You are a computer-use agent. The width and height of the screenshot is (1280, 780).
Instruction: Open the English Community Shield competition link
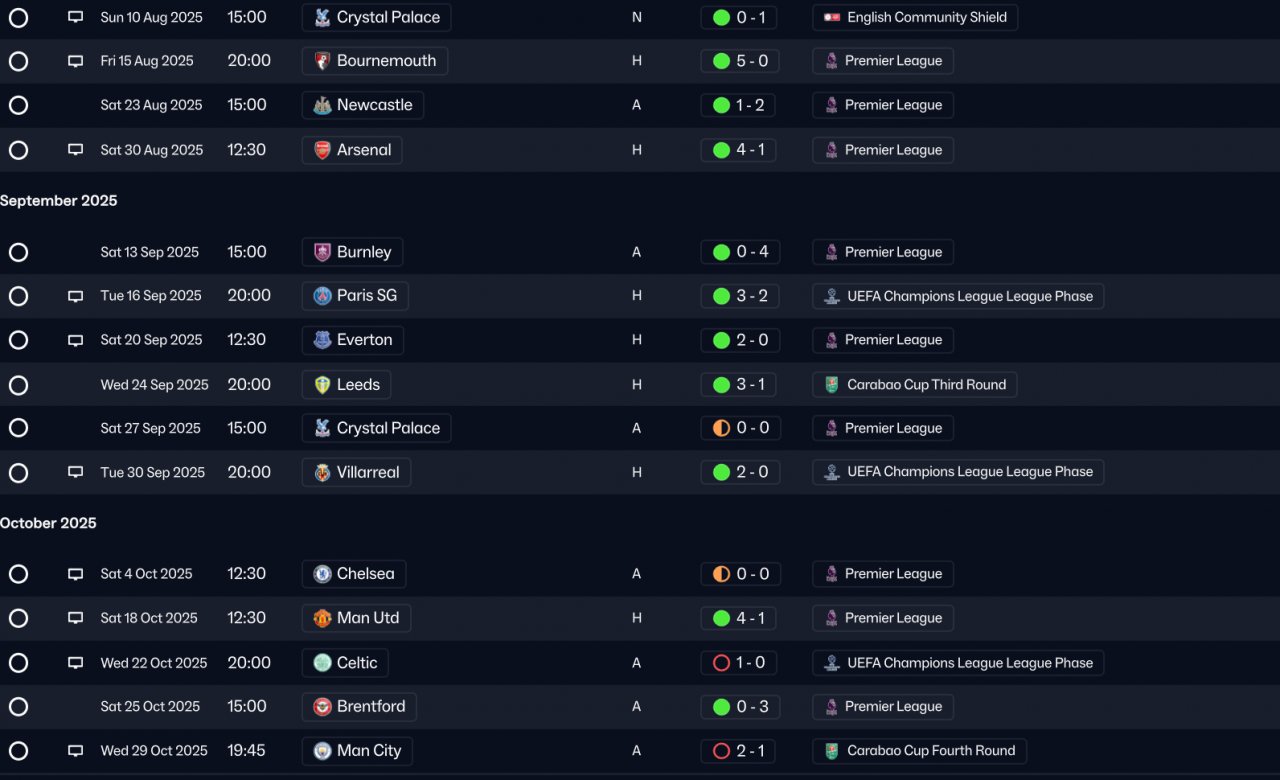click(915, 17)
